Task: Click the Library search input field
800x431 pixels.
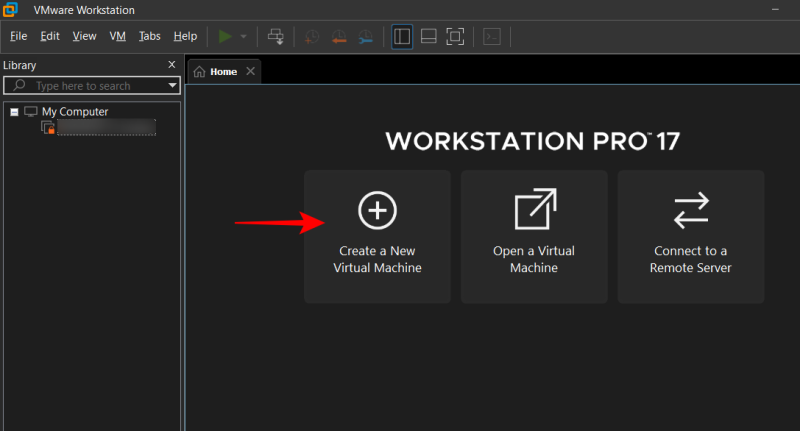Action: point(95,86)
